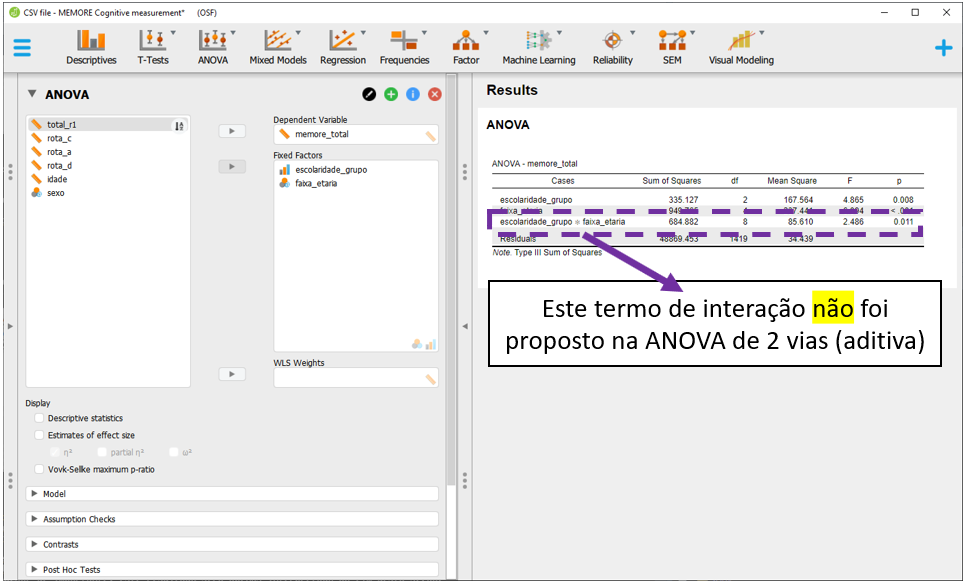This screenshot has width=968, height=586.
Task: Open the hamburger main menu
Action: click(22, 48)
